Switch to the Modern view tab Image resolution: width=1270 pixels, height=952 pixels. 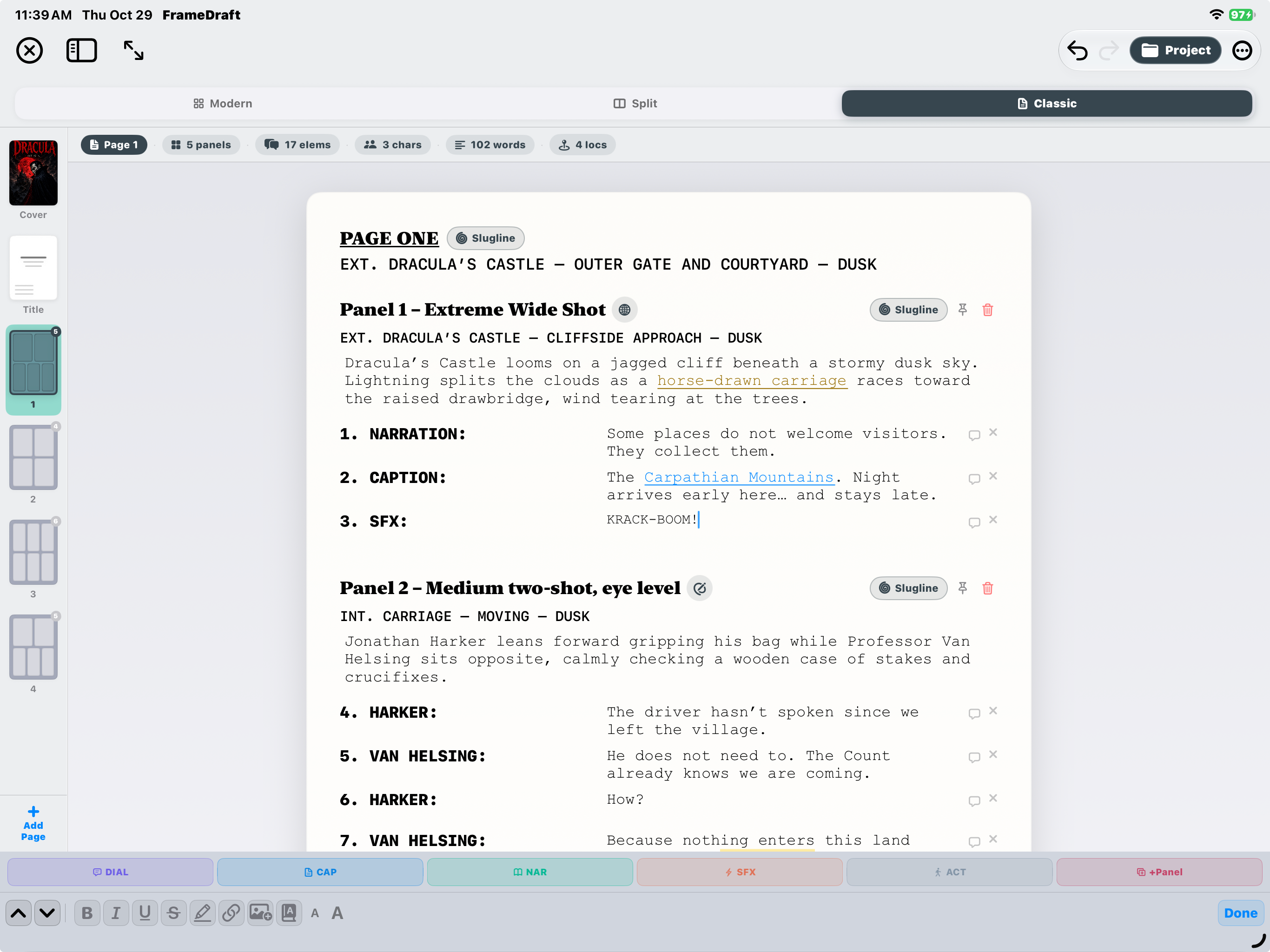tap(223, 103)
